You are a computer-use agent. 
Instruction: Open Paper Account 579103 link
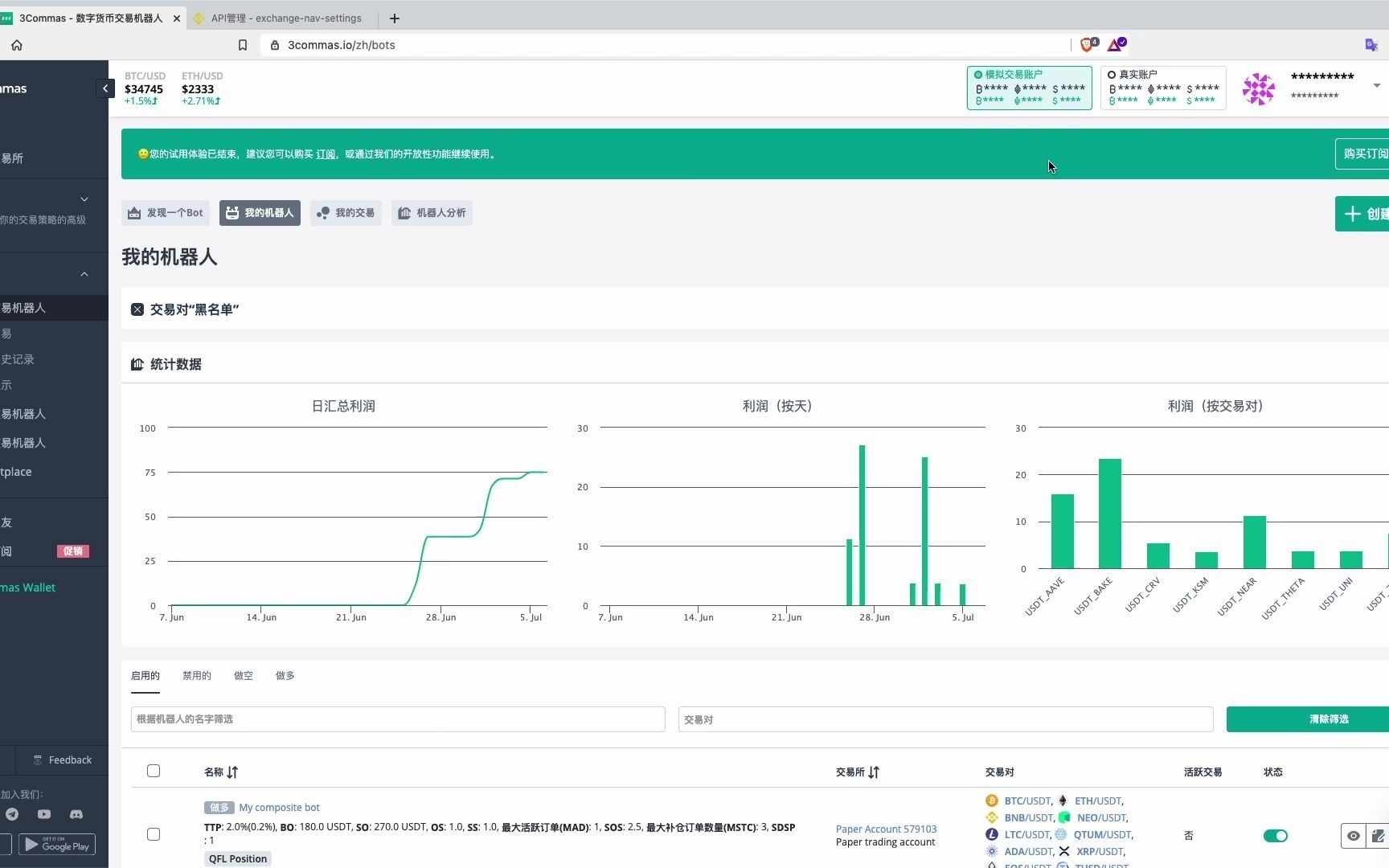(886, 829)
